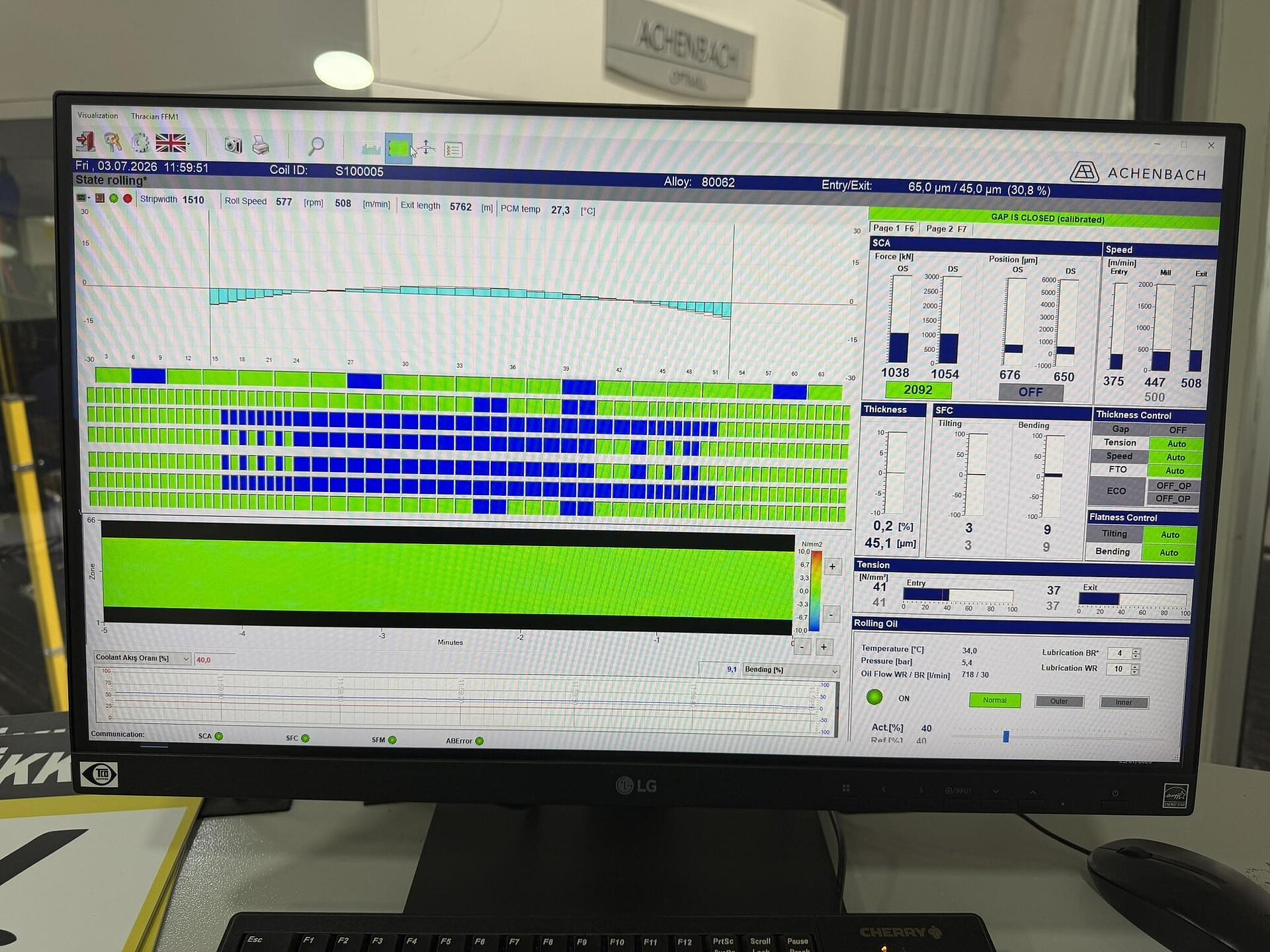This screenshot has height=952, width=1270.
Task: Click the 40,0 coolant value field
Action: click(x=214, y=660)
